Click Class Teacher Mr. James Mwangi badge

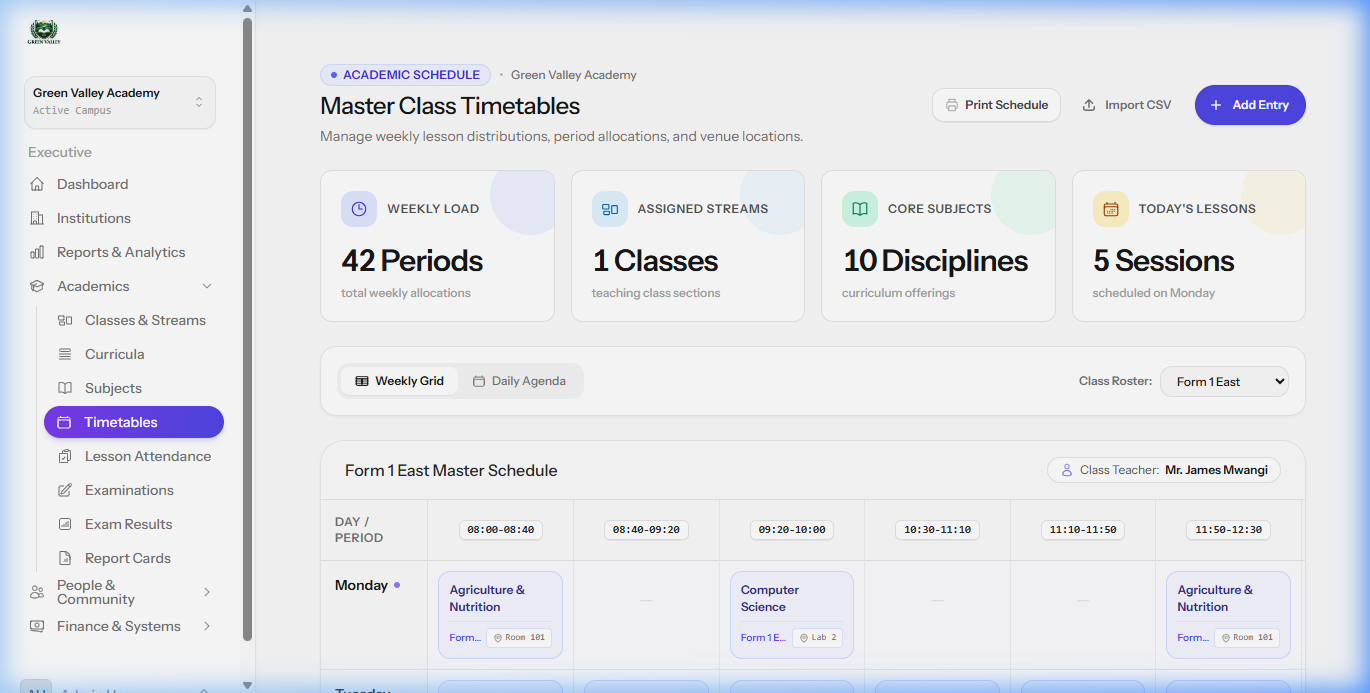click(1164, 470)
